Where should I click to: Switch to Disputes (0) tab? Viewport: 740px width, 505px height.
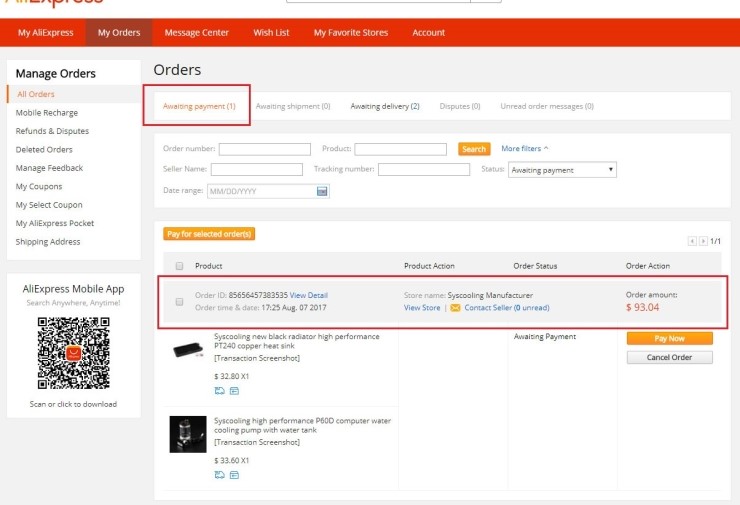click(460, 106)
